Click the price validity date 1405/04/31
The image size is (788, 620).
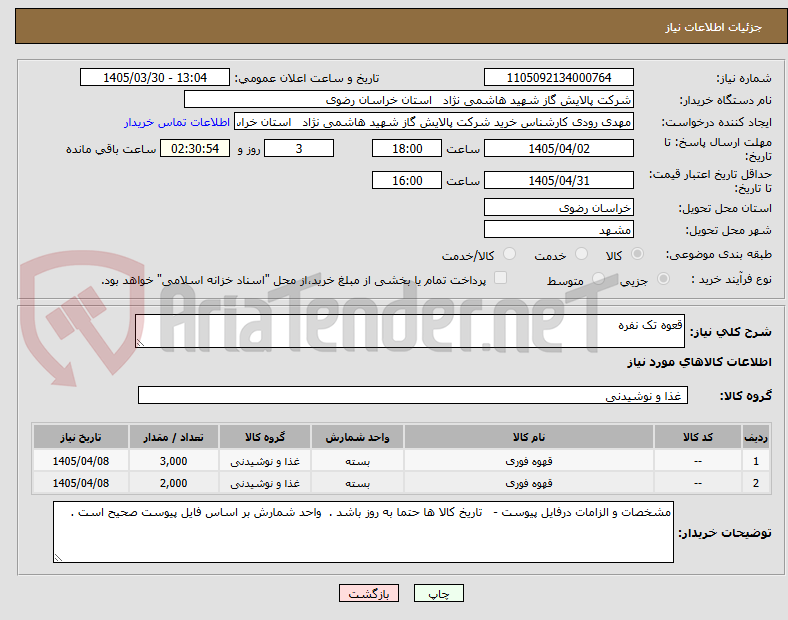tap(558, 180)
